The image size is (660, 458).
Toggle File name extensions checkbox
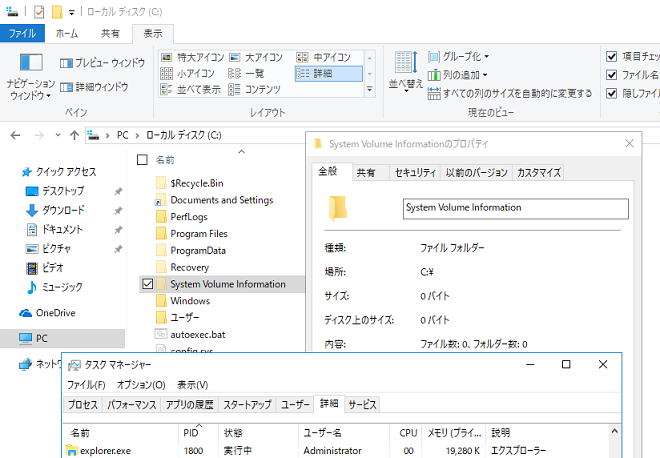pyautogui.click(x=612, y=75)
